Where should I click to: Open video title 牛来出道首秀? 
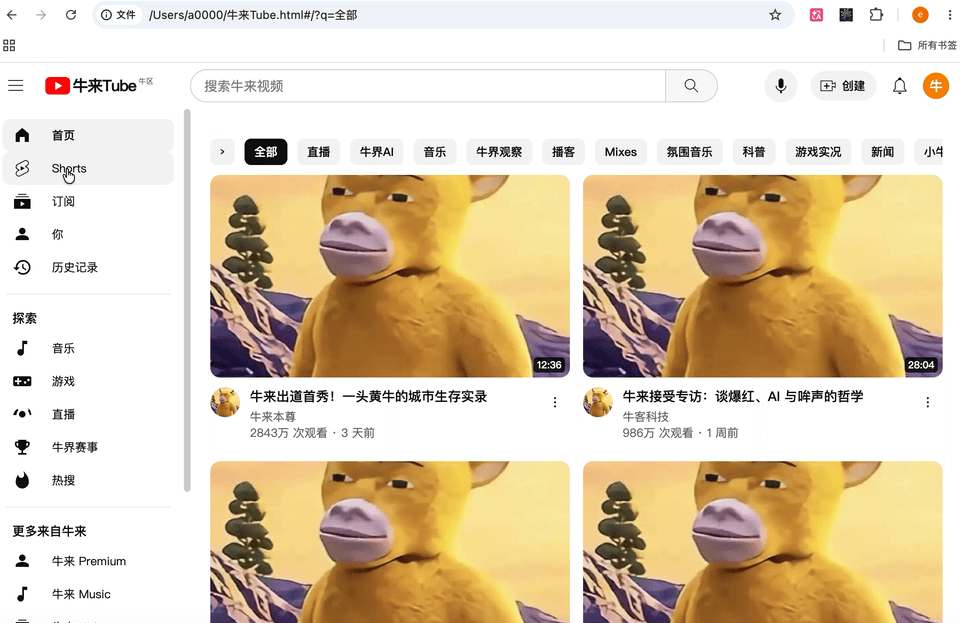tap(369, 397)
